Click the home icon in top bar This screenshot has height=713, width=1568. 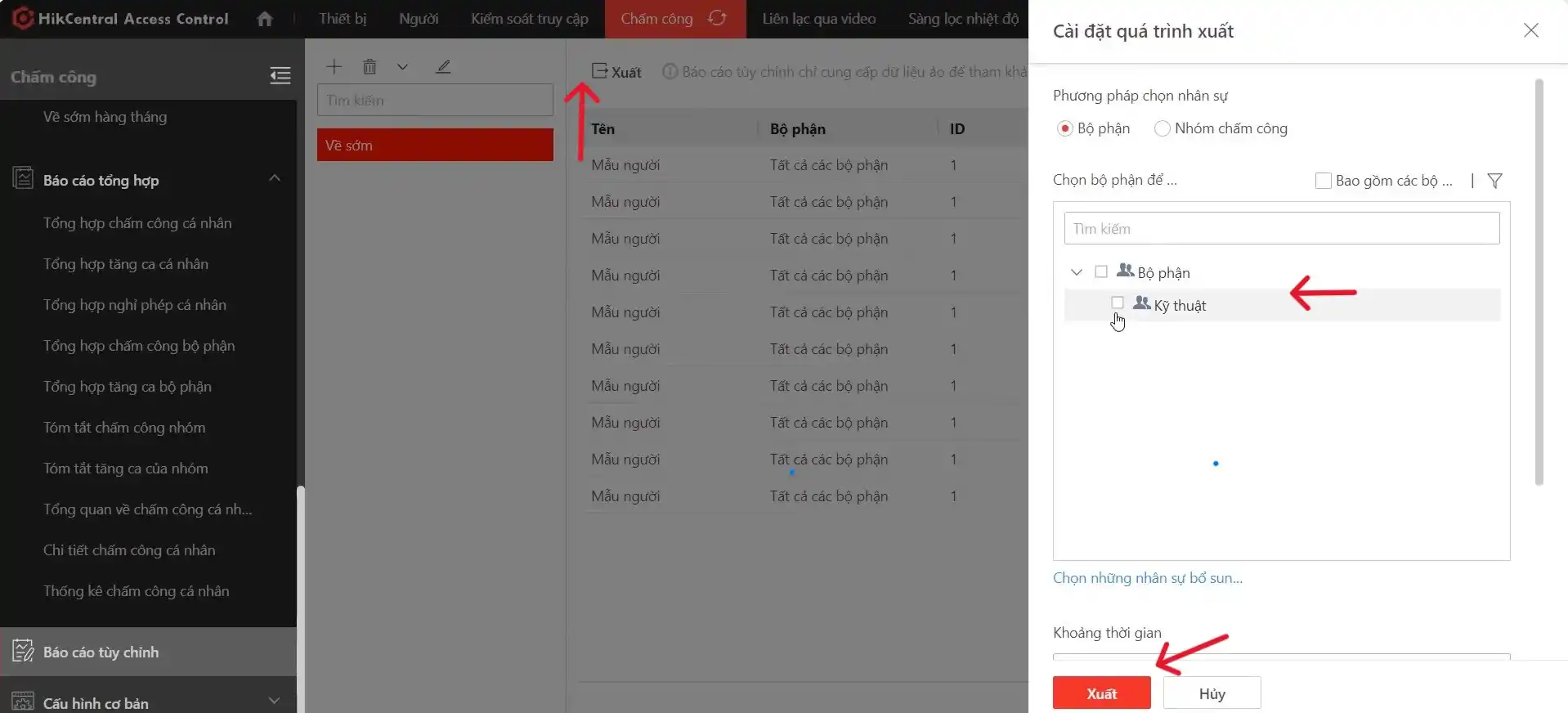point(264,19)
